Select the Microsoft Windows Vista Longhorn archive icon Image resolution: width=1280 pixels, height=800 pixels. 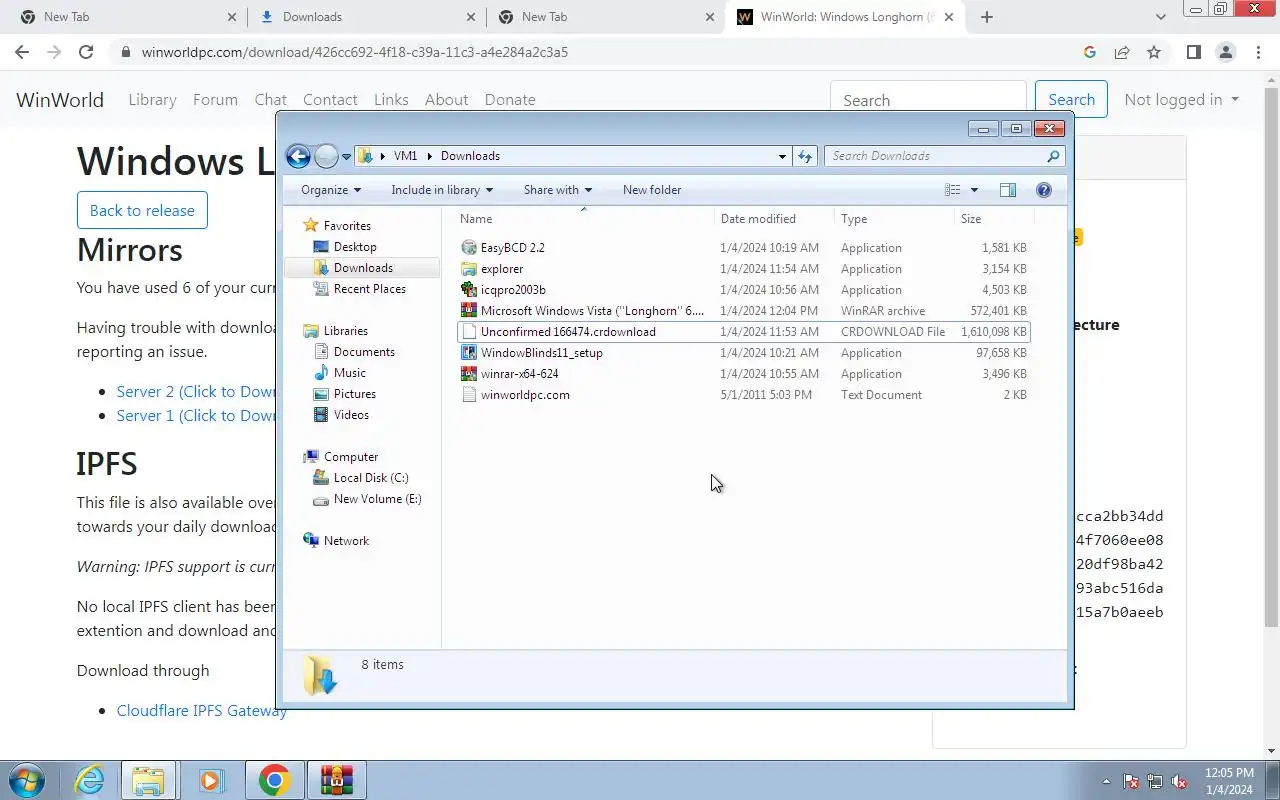pos(469,311)
